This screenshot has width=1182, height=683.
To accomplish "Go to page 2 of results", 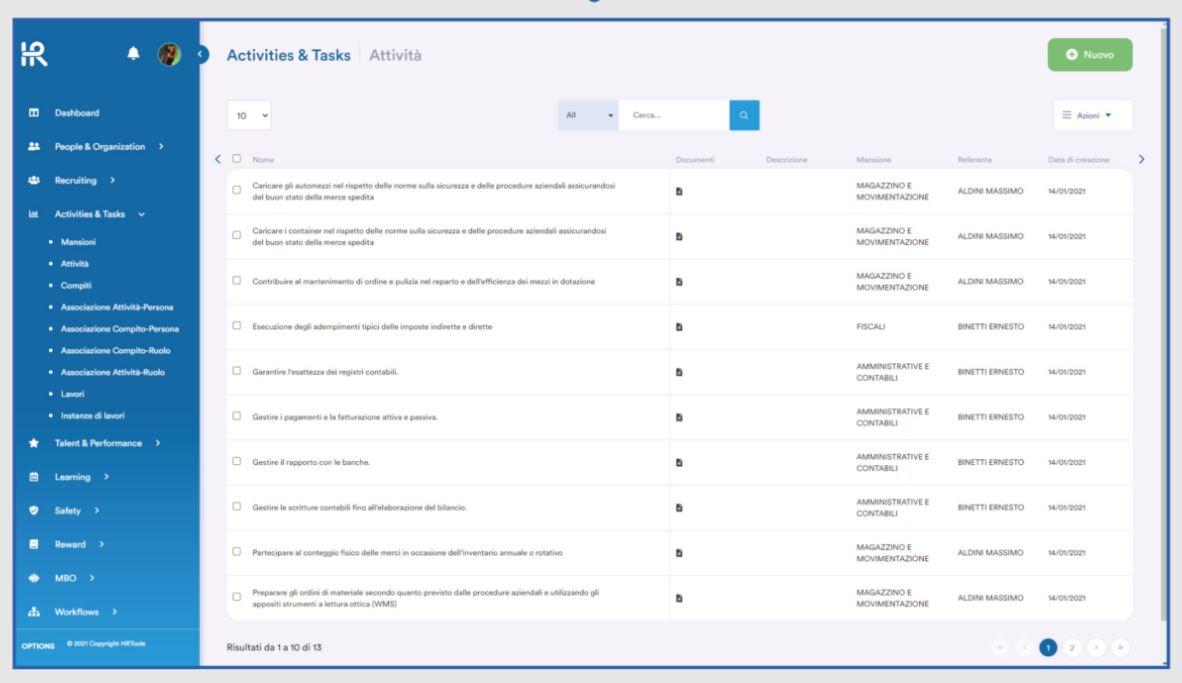I will (x=1073, y=648).
